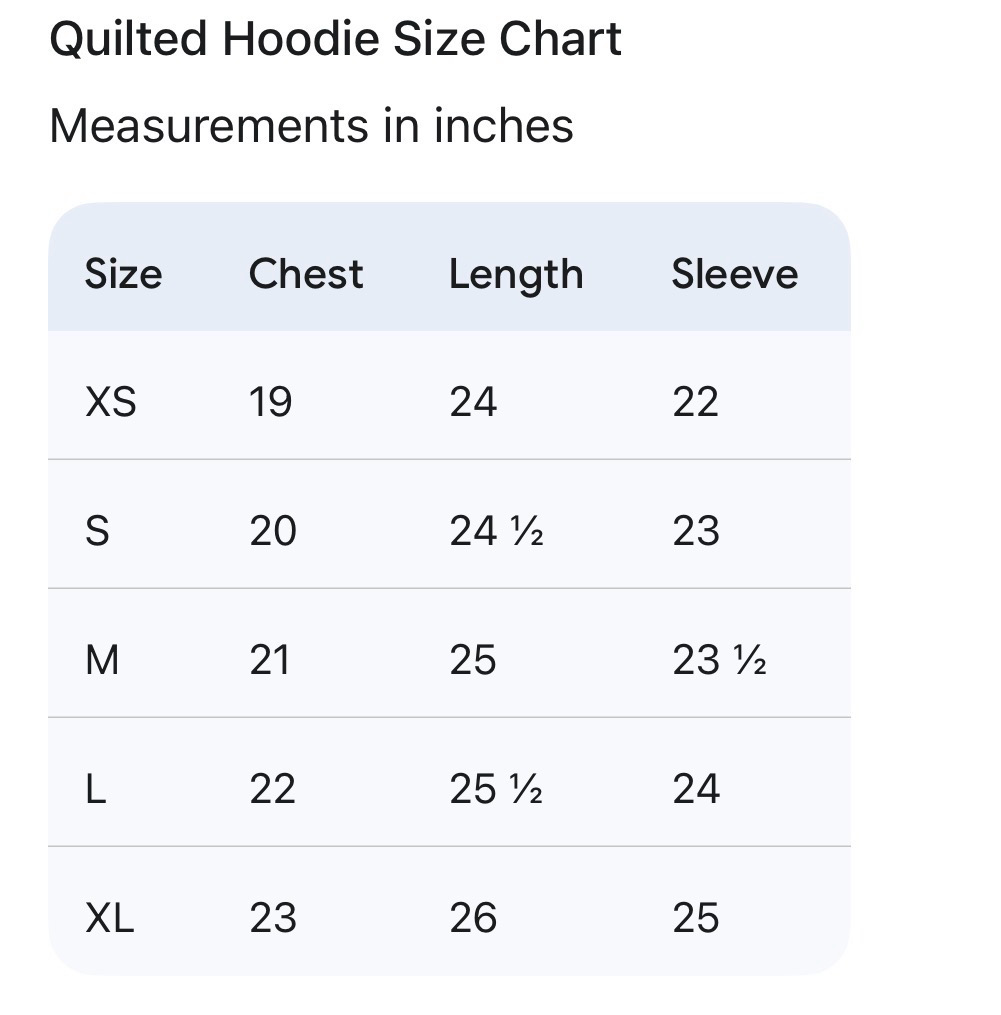Click chest value 23 for XL
The image size is (1001, 1015).
273,918
